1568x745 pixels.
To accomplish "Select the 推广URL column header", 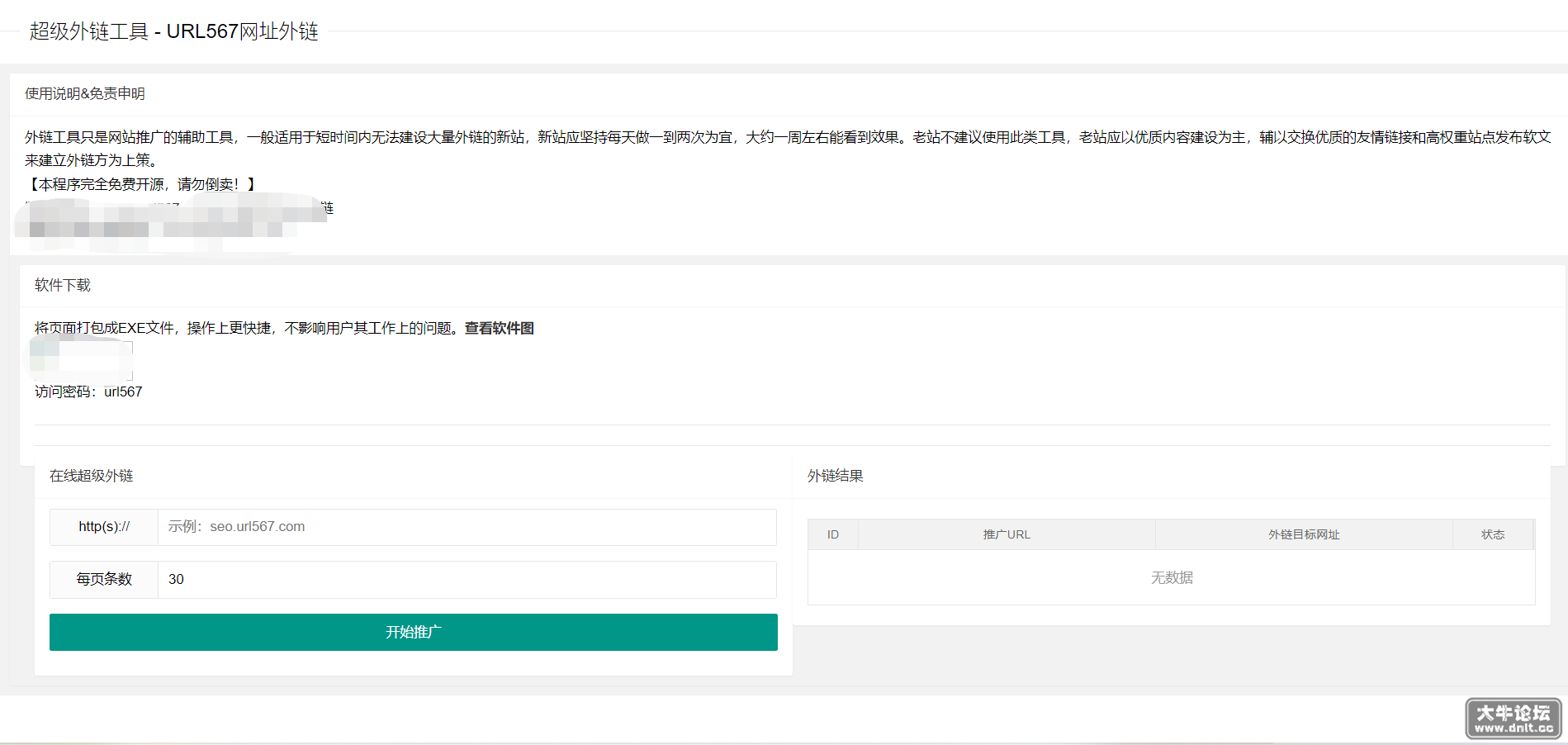I will coord(1007,534).
